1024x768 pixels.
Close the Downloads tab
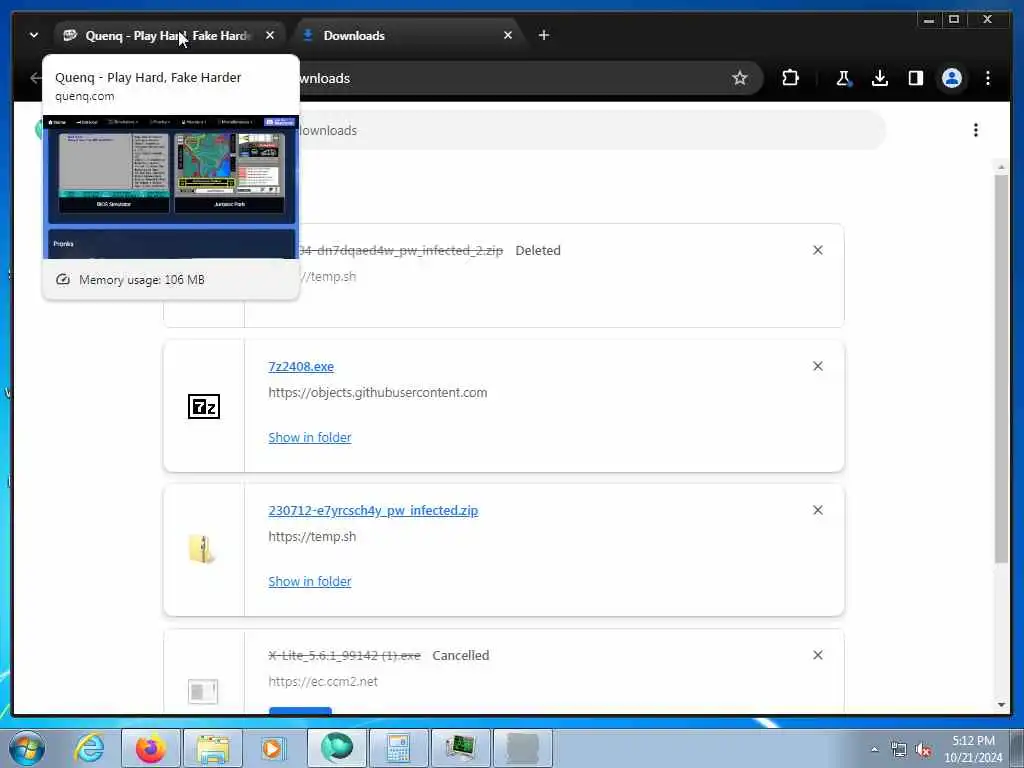[508, 35]
